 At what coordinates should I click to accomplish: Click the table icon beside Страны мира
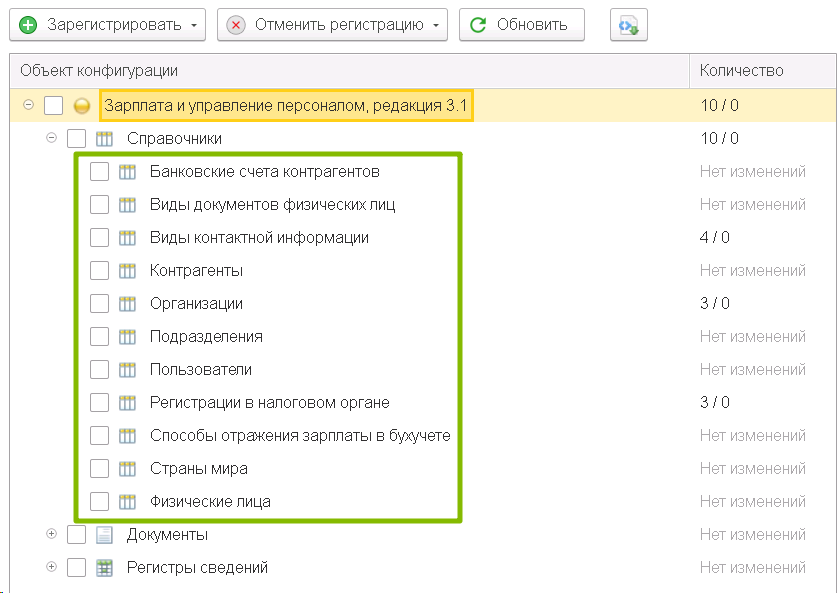point(127,469)
